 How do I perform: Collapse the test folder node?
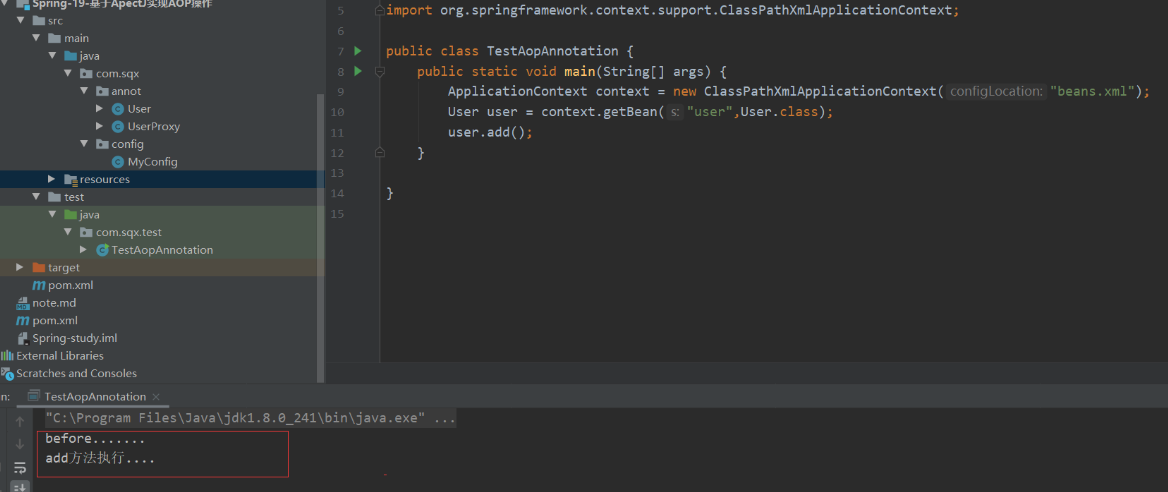tap(35, 197)
